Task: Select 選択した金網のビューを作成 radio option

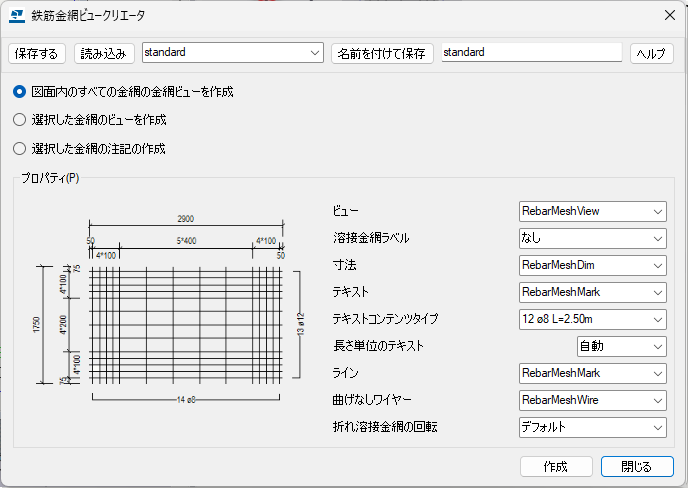Action: (x=20, y=120)
